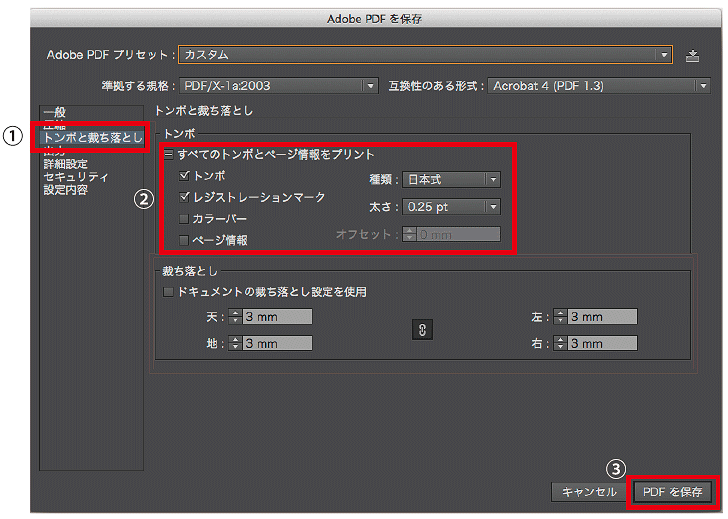Enable ドキュメントの裁ち落とし設定を使用 checkbox
This screenshot has height=519, width=728.
[168, 292]
